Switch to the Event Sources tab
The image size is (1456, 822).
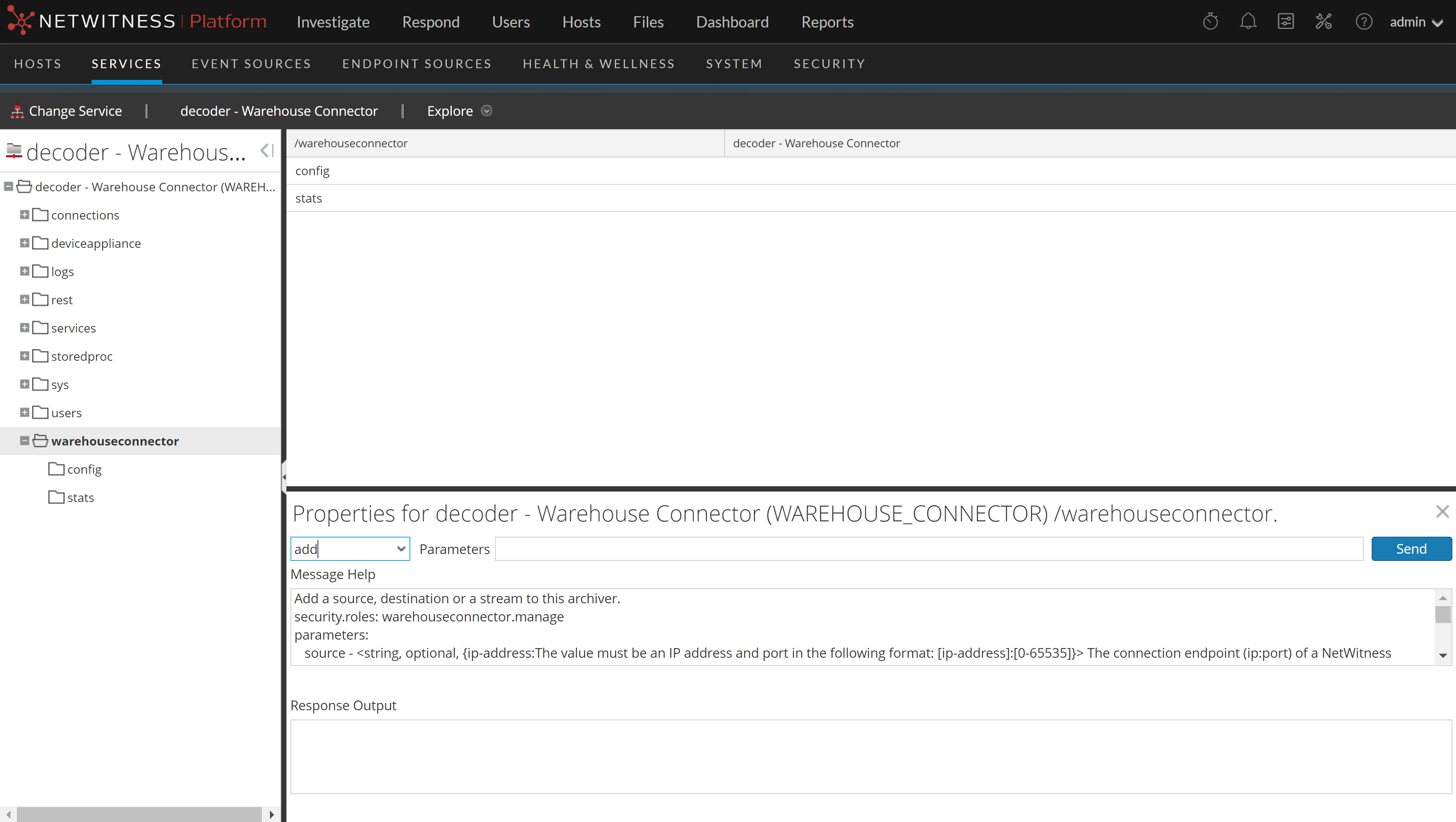pyautogui.click(x=251, y=64)
